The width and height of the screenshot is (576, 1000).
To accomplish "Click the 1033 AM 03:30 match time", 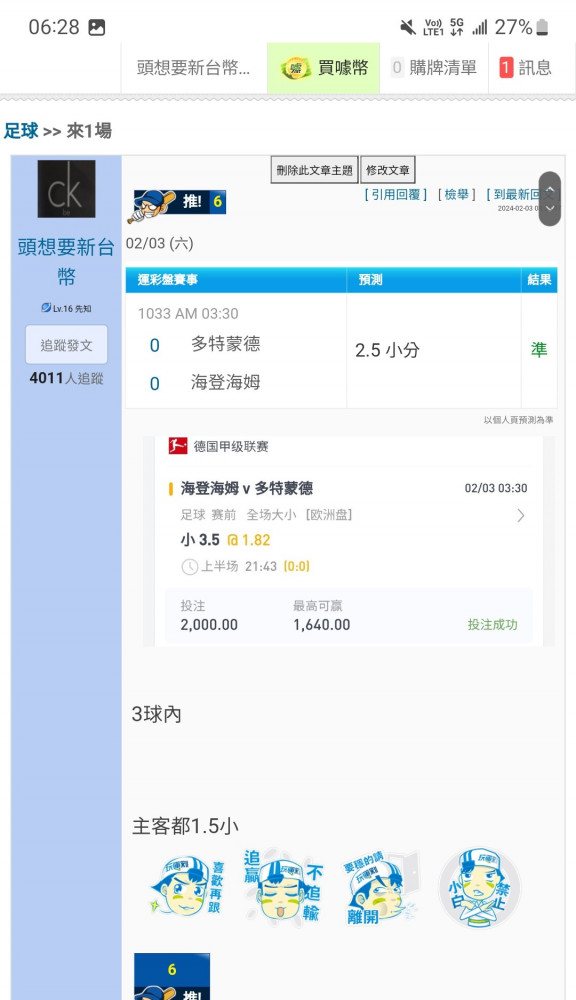I will tap(188, 314).
